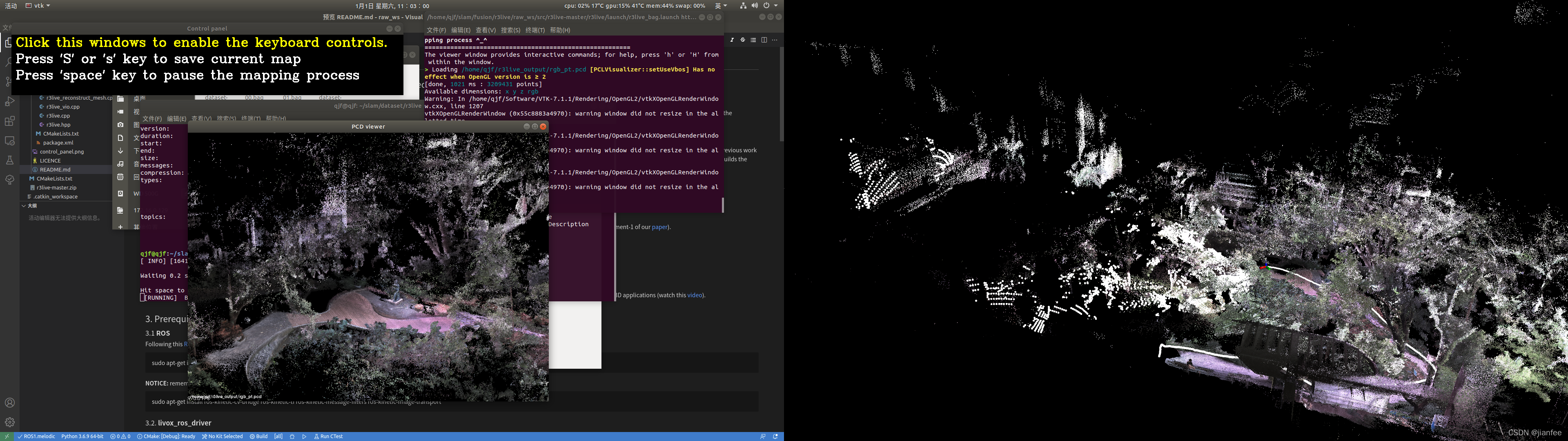Click the feedback icon in VS Code status bar
This screenshot has width=1568, height=441.
click(x=763, y=436)
